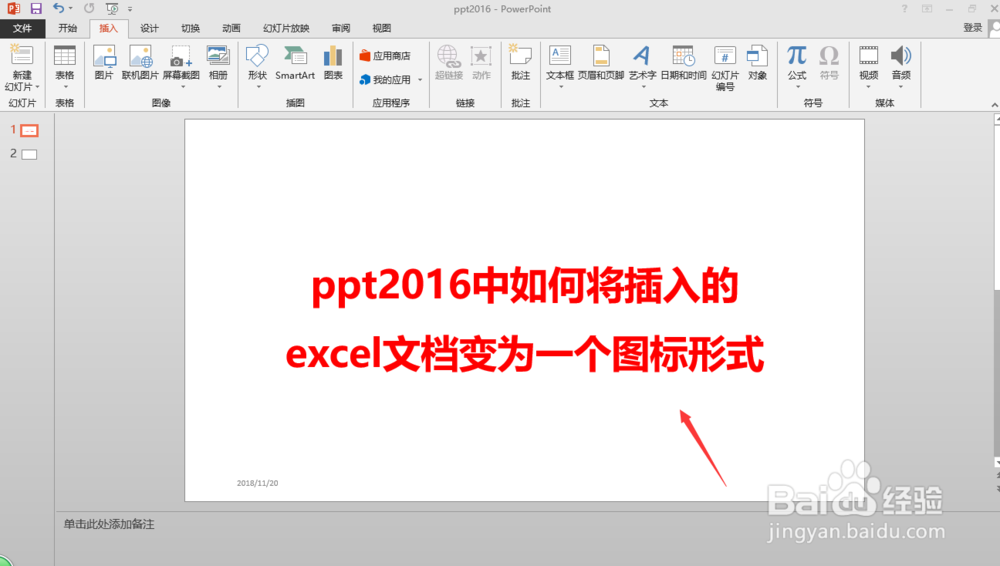Click the New Slide (新建幻灯片) icon
The height and width of the screenshot is (566, 1000).
(22, 56)
